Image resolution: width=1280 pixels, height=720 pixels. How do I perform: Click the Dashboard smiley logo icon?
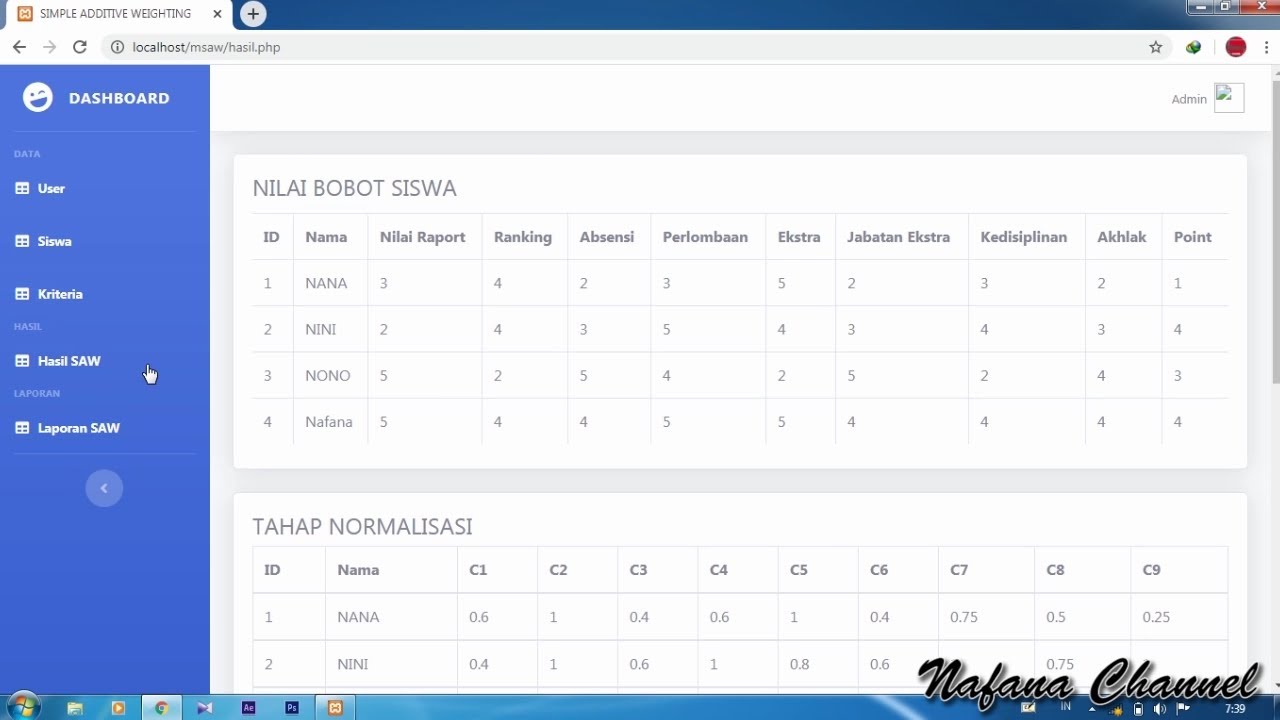click(x=38, y=97)
